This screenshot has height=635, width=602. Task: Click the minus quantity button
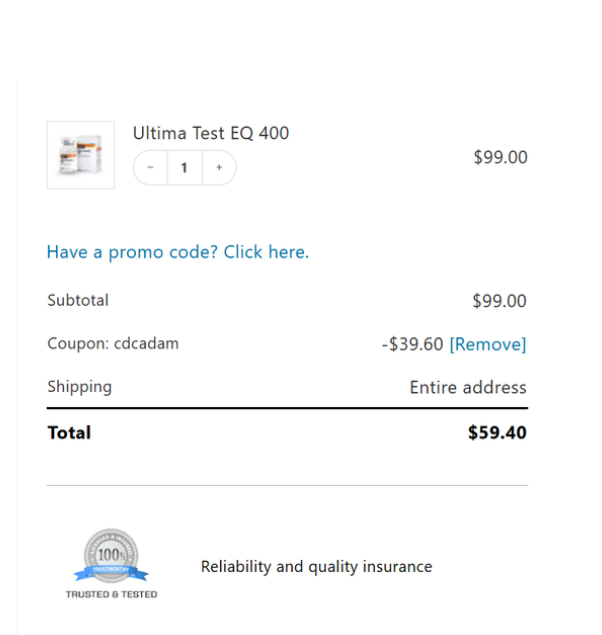coord(150,168)
